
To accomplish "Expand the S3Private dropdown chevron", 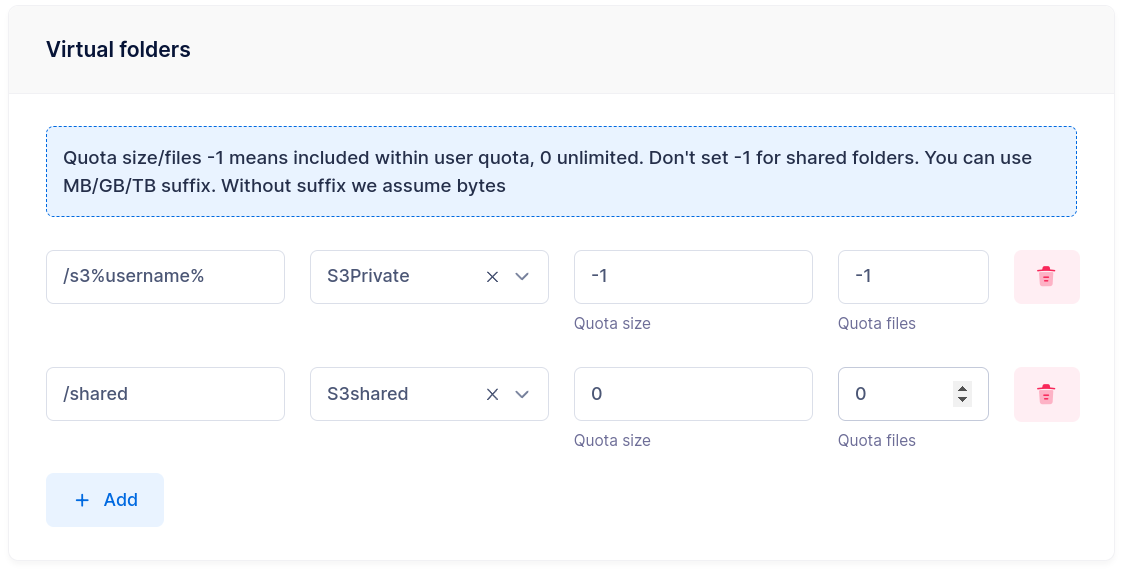I will [522, 277].
